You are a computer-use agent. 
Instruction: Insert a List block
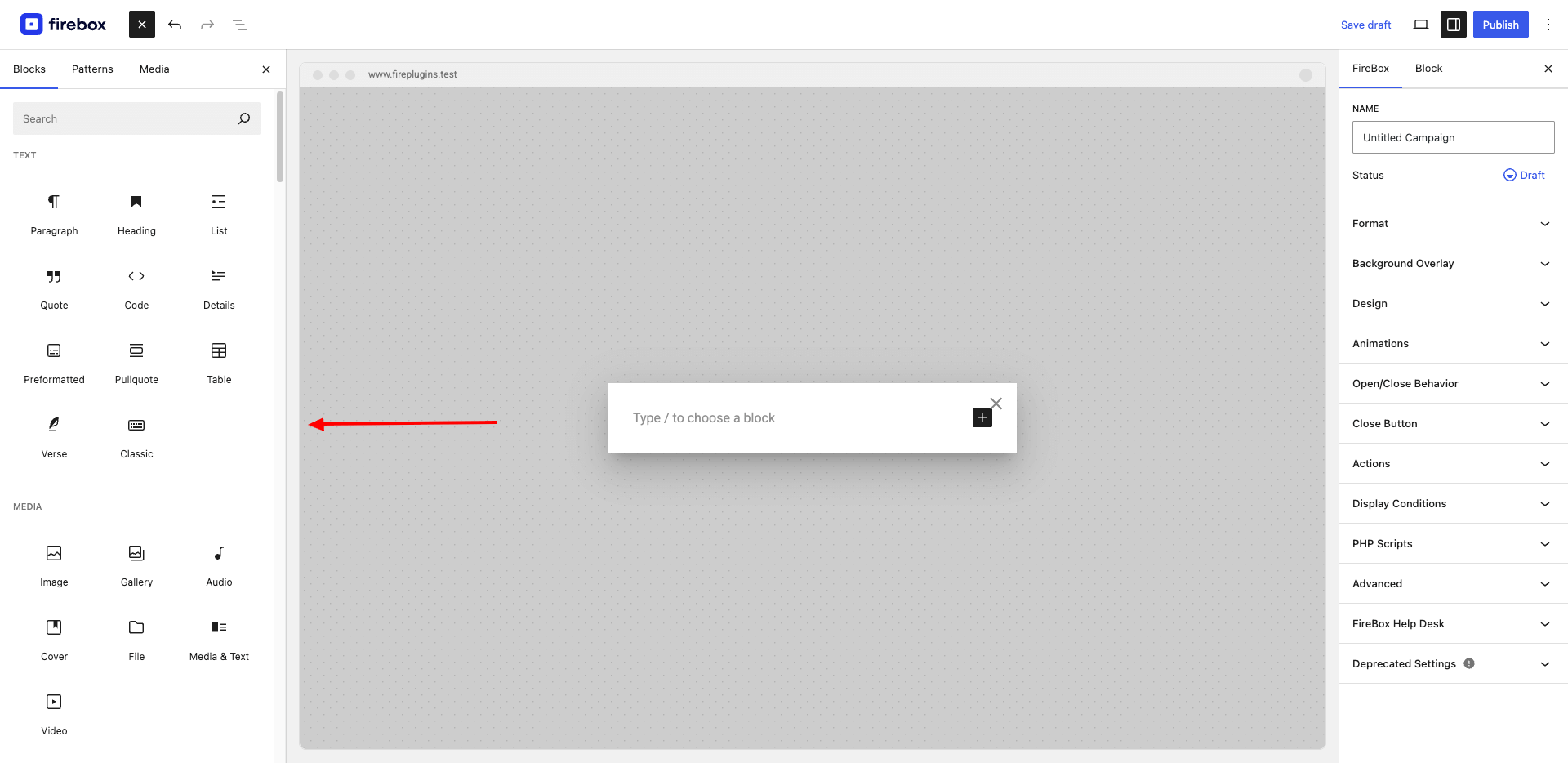[x=219, y=214]
